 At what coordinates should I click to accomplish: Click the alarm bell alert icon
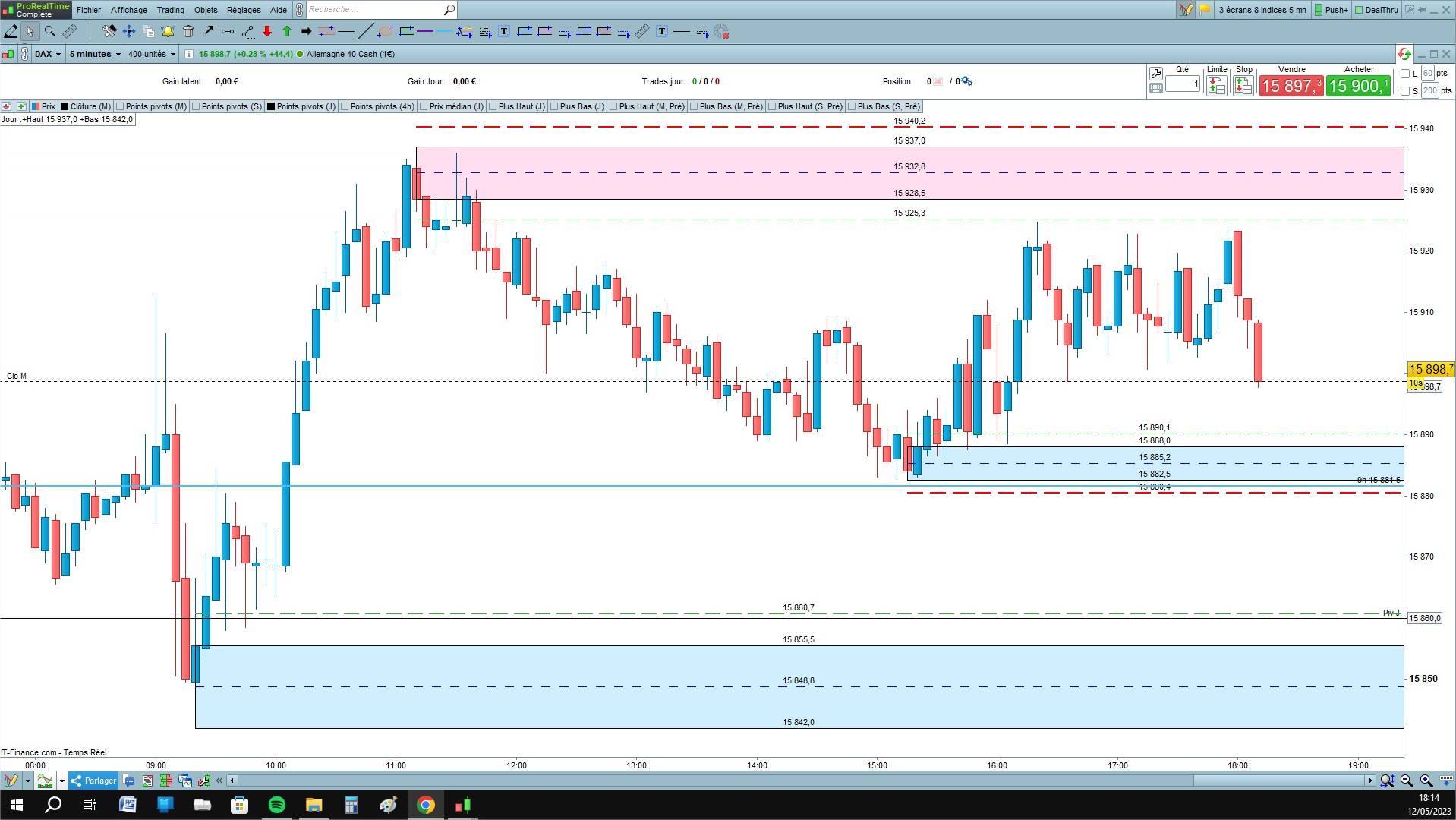[x=168, y=31]
